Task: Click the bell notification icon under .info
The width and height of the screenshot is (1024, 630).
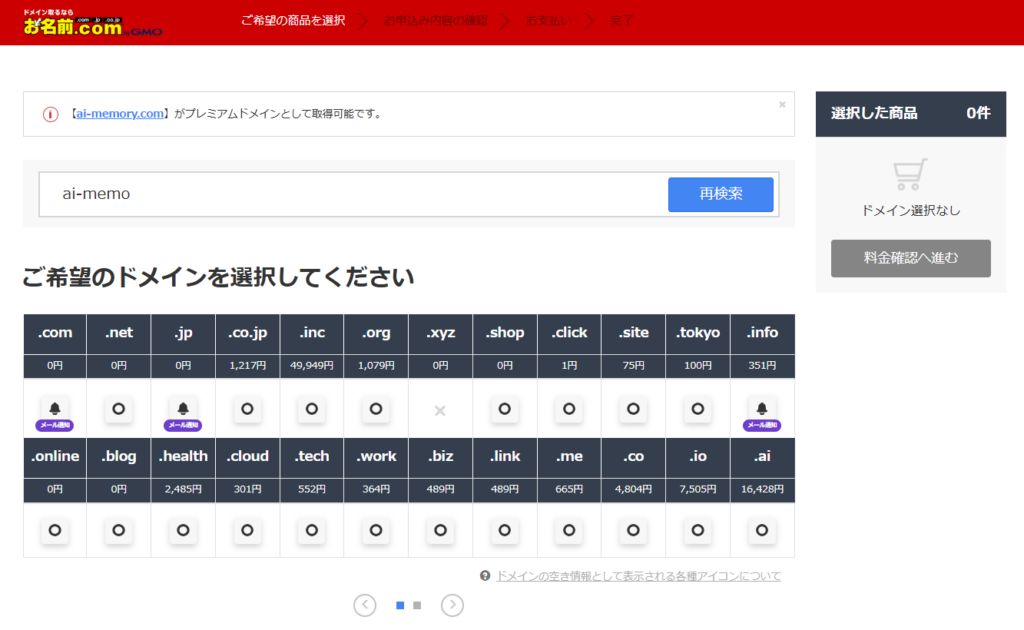Action: tap(761, 408)
